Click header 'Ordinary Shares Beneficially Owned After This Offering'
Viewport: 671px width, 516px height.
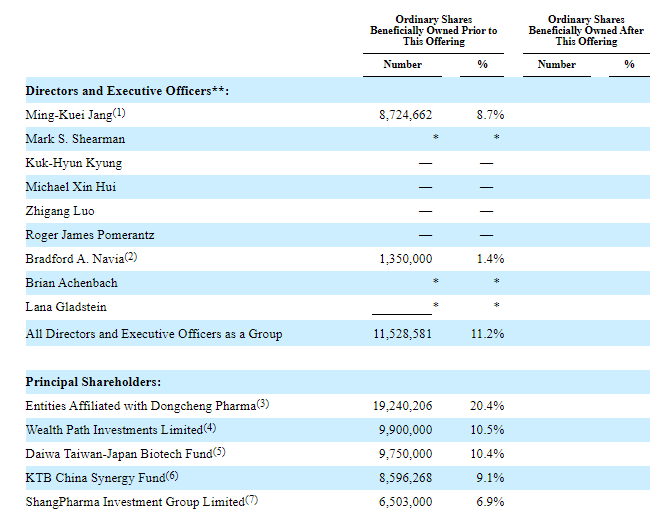pyautogui.click(x=586, y=30)
